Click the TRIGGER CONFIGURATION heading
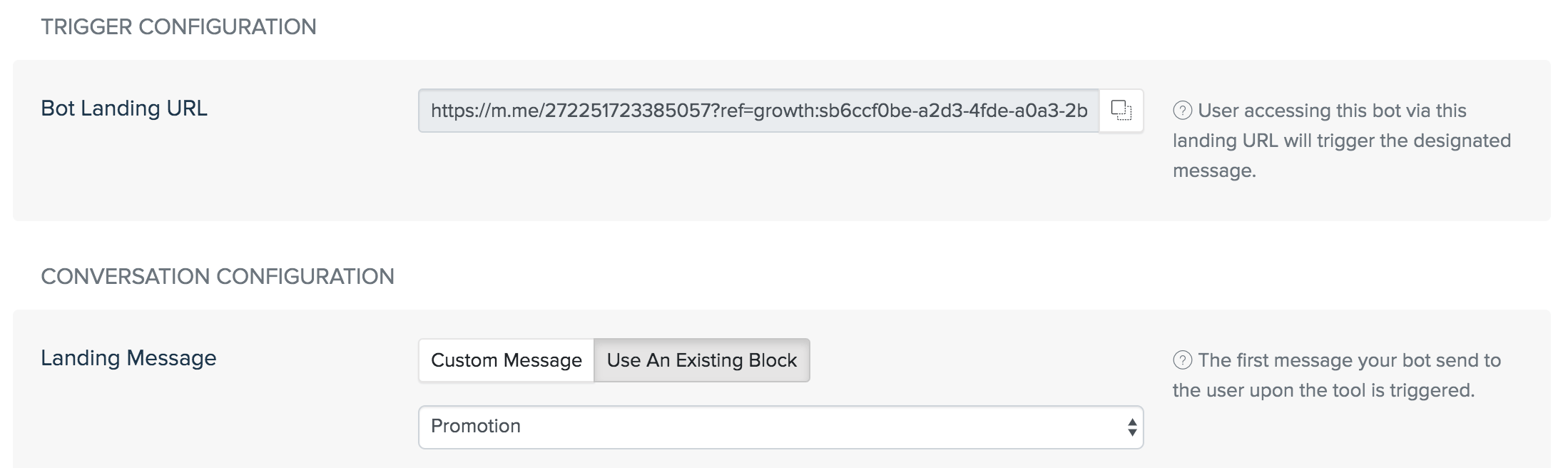1568x468 pixels. 178,27
